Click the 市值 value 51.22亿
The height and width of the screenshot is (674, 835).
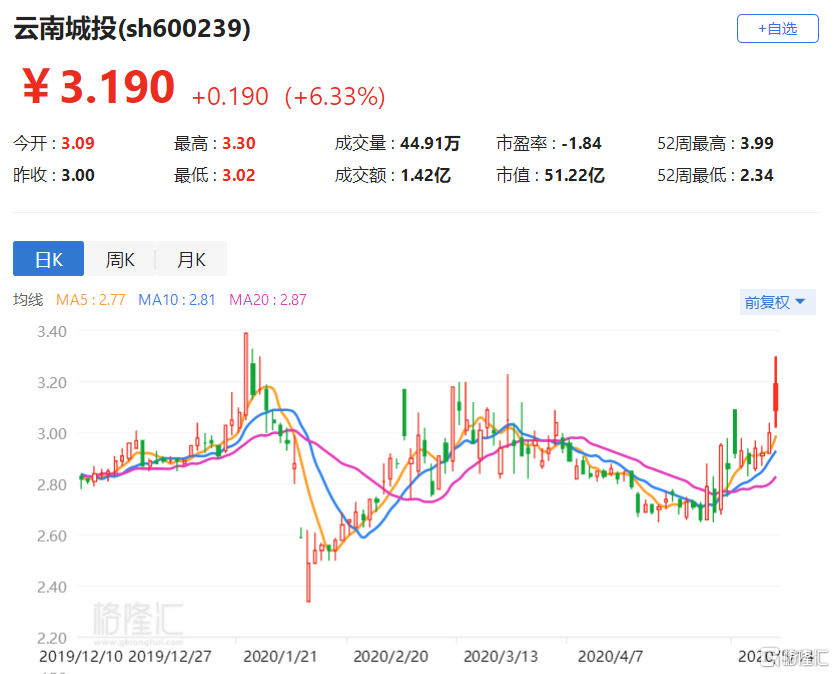574,175
